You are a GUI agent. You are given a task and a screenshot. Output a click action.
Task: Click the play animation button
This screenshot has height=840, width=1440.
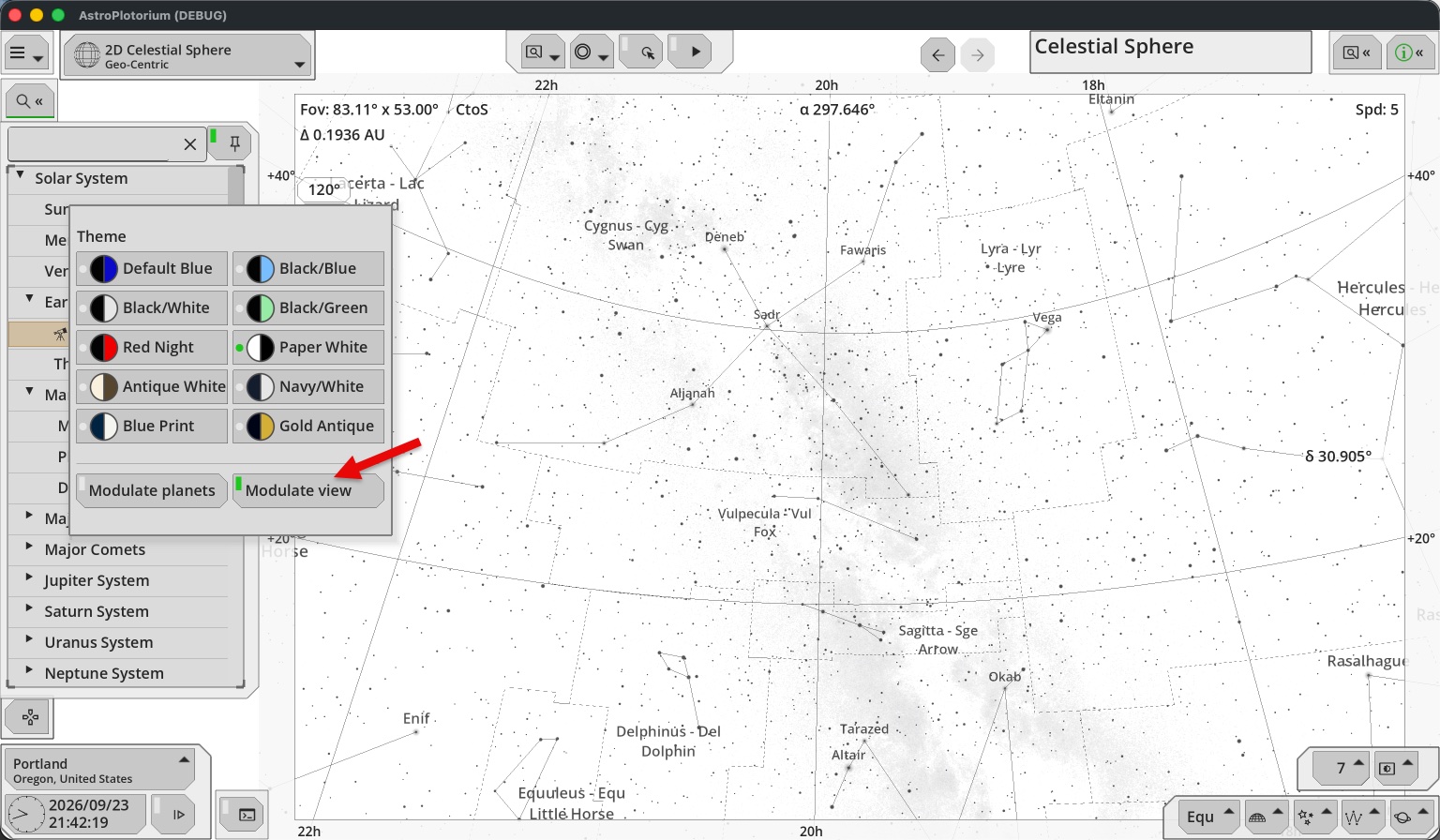[x=694, y=52]
